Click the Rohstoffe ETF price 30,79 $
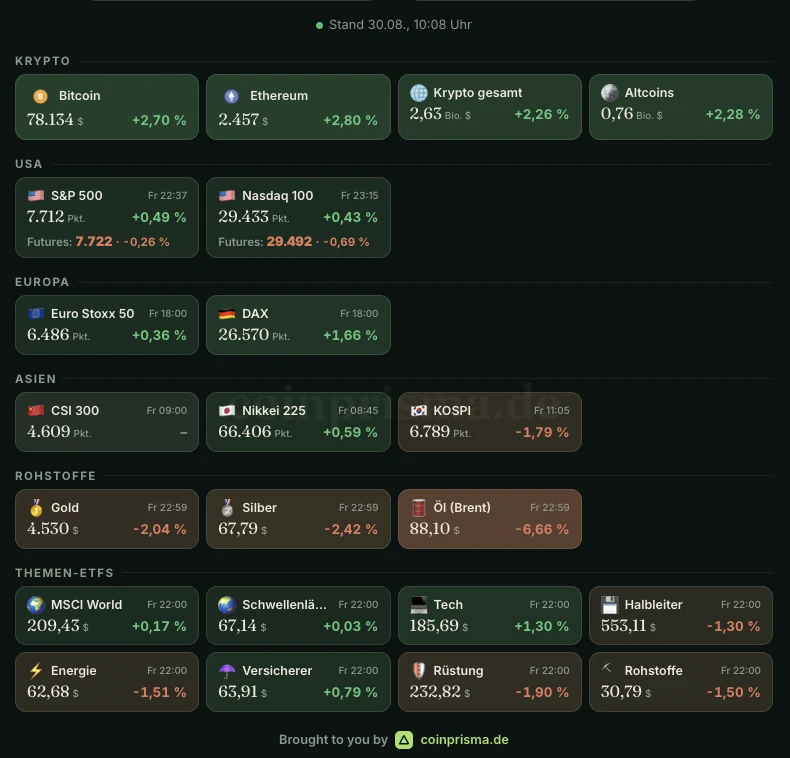This screenshot has height=758, width=790. tap(626, 691)
